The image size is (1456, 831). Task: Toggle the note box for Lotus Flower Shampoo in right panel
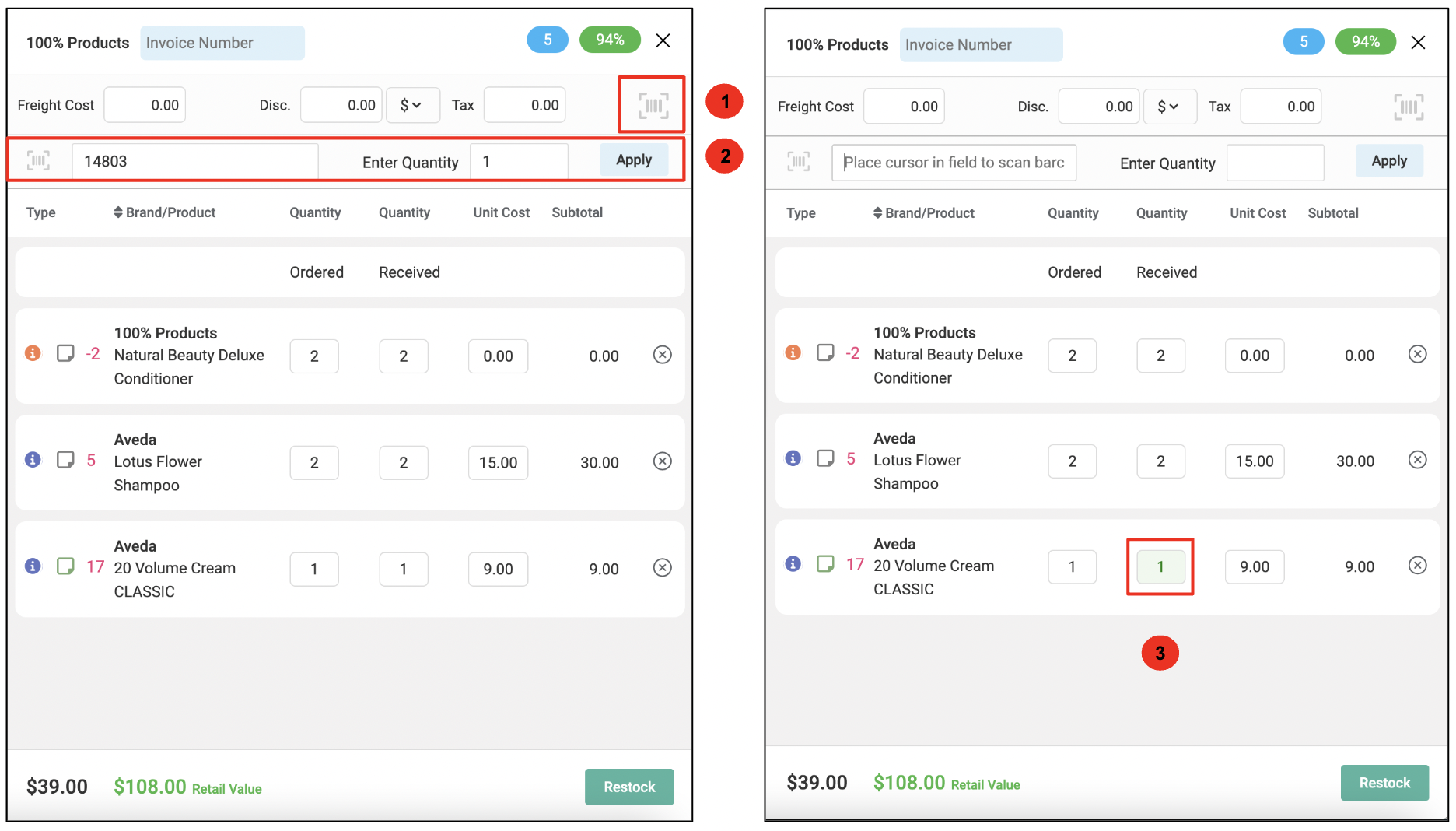click(825, 458)
